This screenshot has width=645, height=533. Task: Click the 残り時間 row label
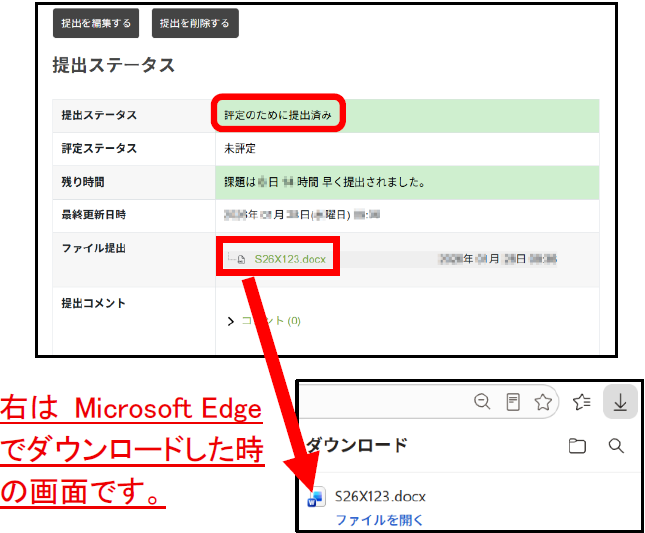pos(83,182)
